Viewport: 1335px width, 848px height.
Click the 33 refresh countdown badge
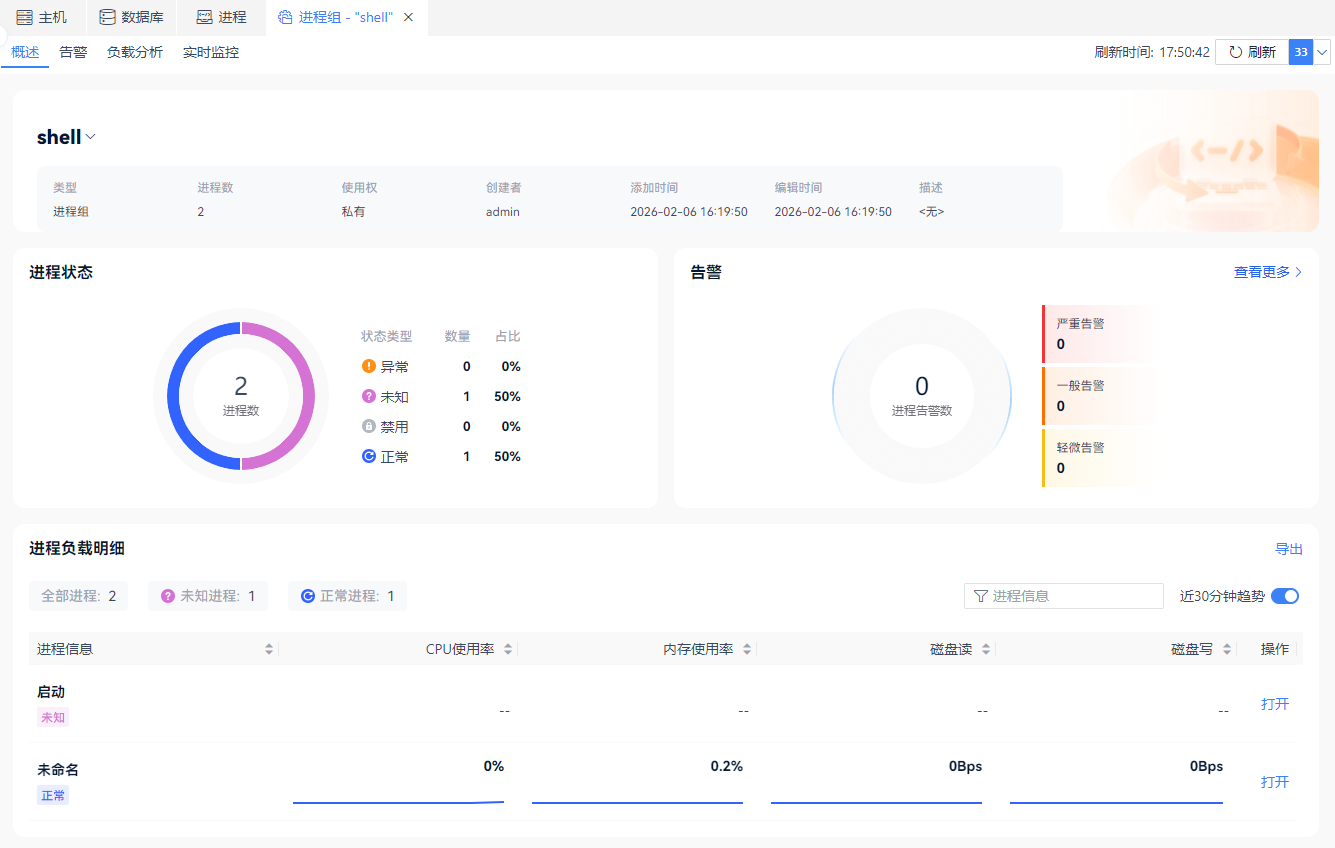(x=1301, y=52)
